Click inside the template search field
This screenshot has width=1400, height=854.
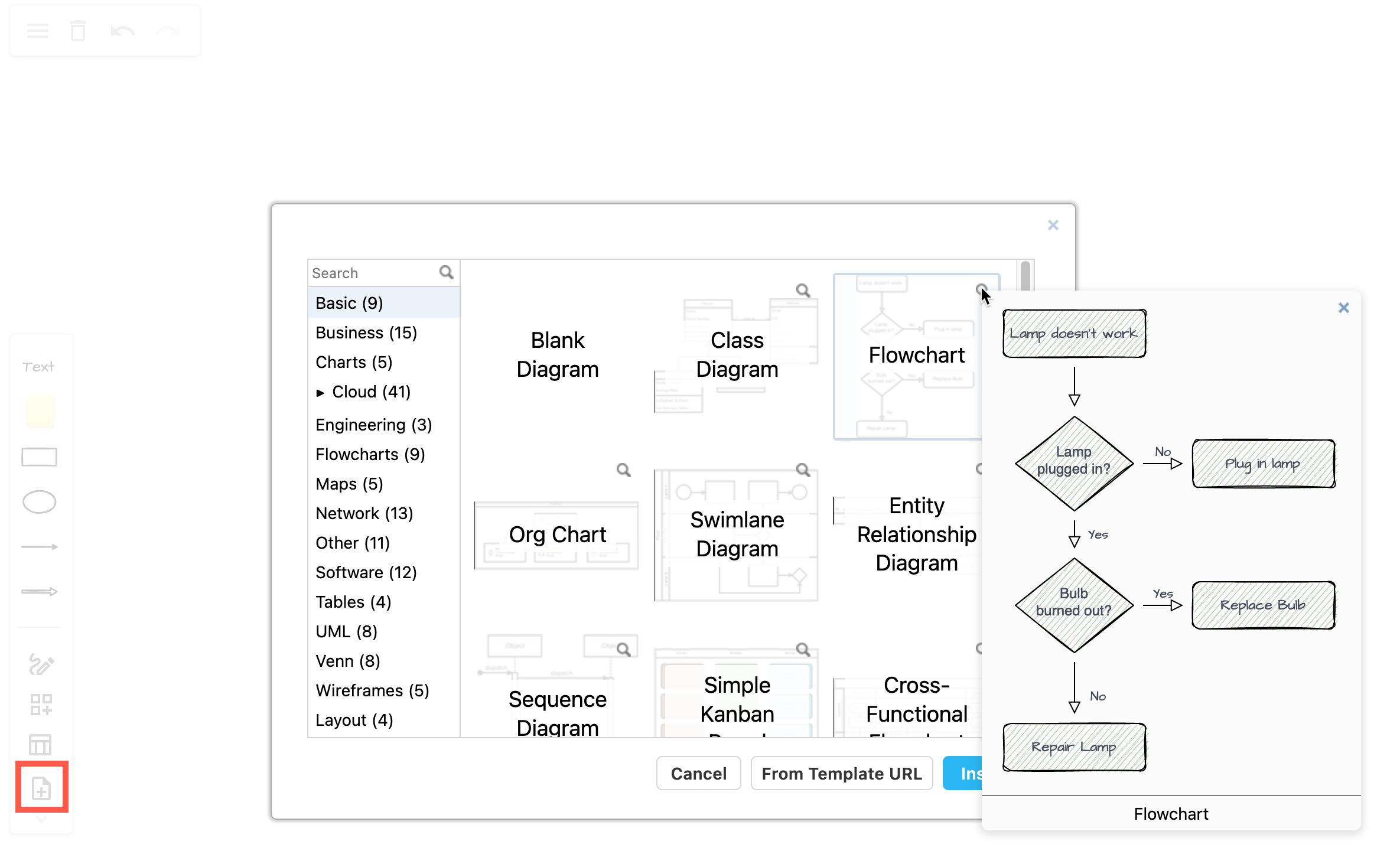click(x=372, y=272)
